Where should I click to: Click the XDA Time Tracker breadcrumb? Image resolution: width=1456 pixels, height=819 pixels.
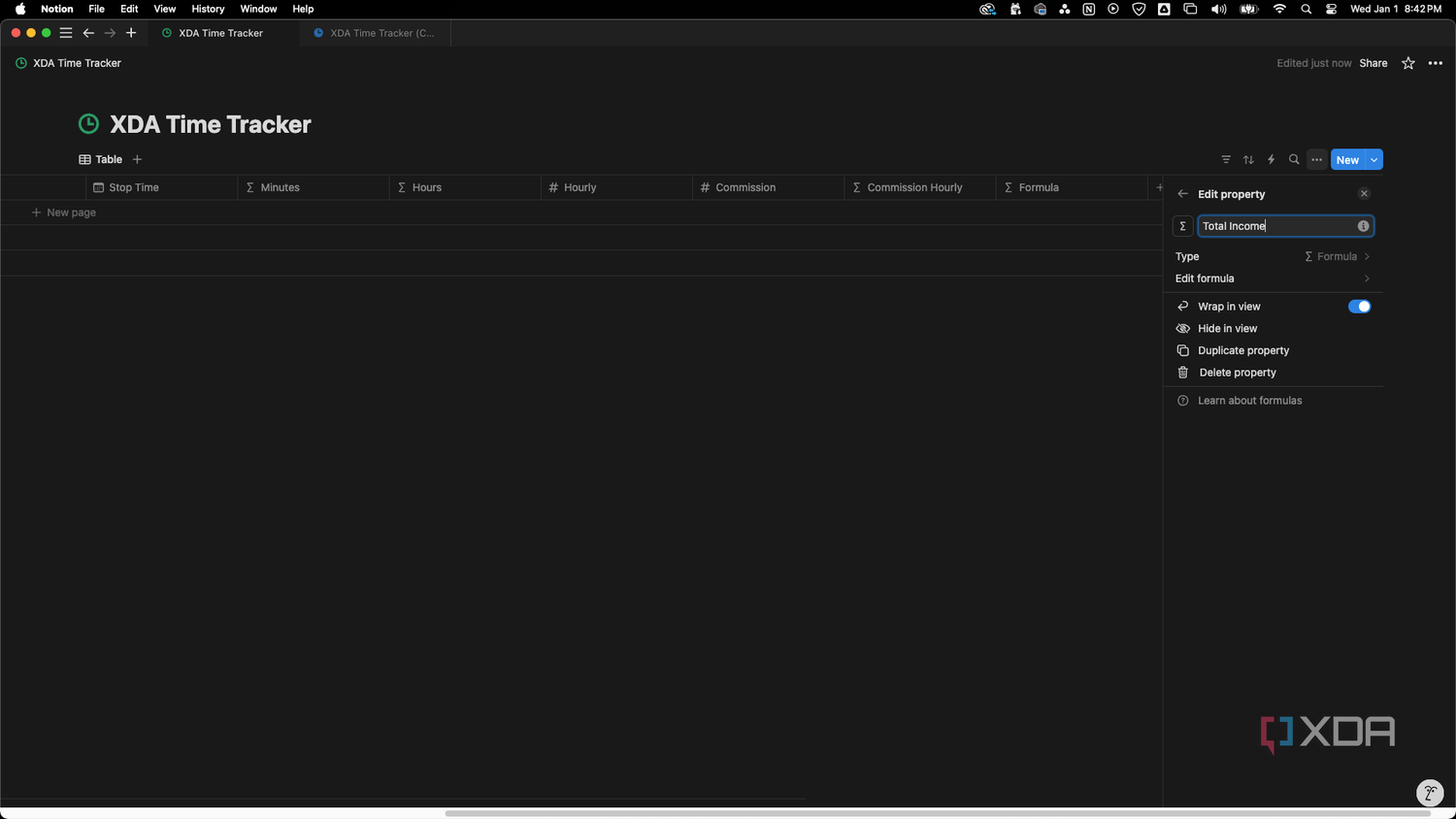(69, 63)
